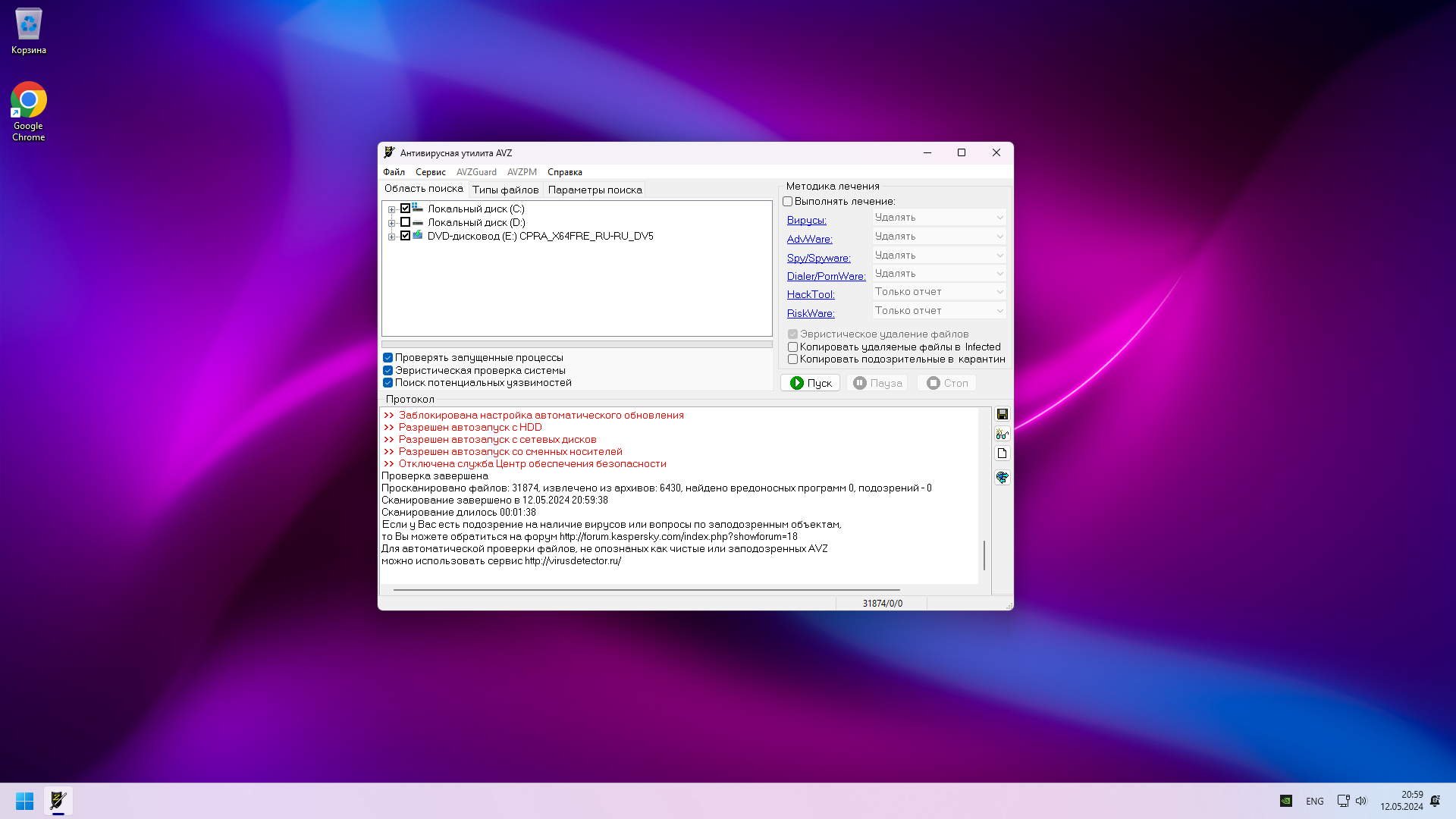
Task: Expand Локальный диск (C:) tree node
Action: [391, 209]
